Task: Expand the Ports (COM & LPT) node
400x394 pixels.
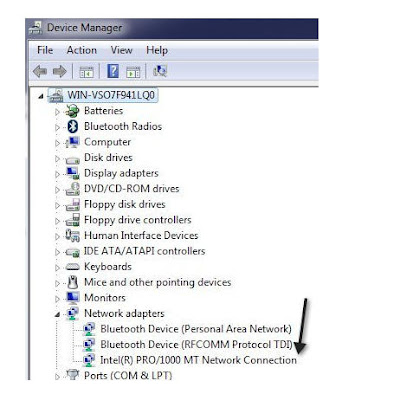Action: (57, 377)
